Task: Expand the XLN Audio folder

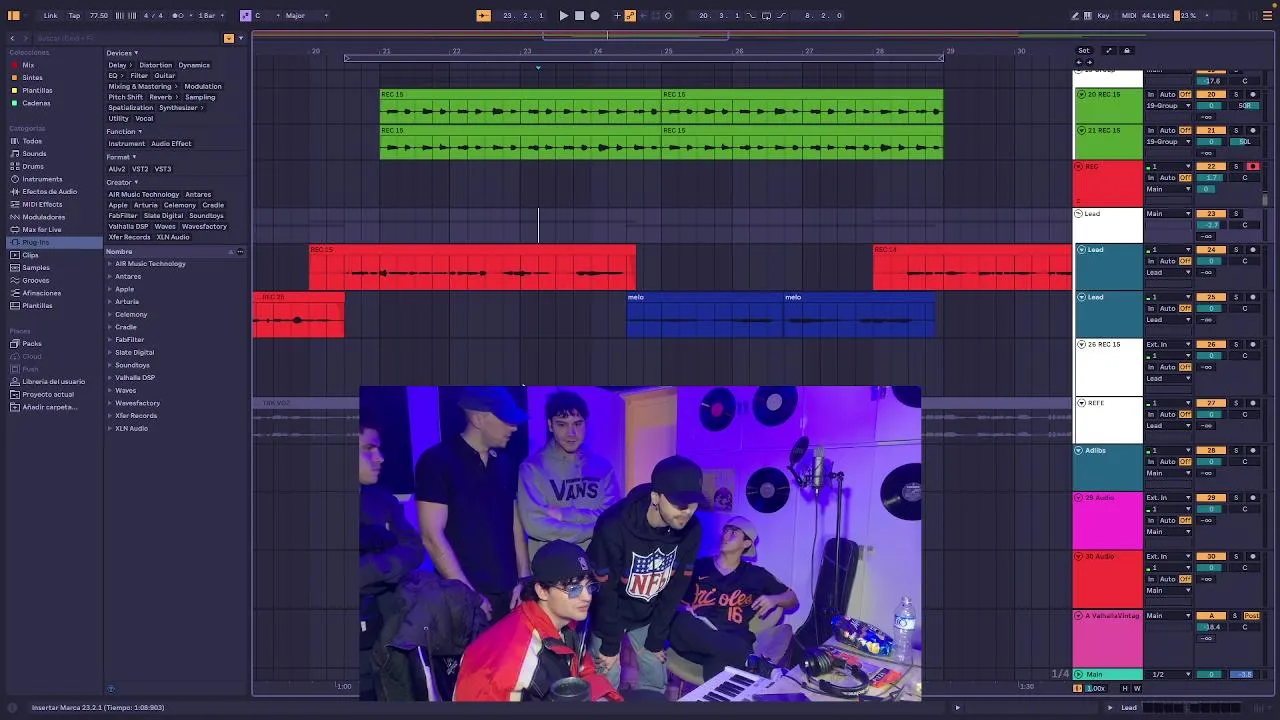Action: pos(110,428)
